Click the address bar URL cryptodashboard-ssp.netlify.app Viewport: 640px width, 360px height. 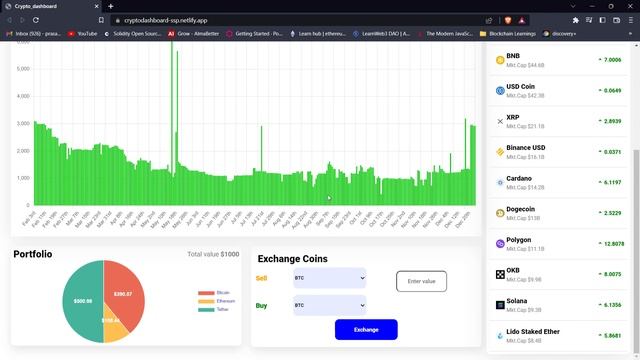pos(166,20)
